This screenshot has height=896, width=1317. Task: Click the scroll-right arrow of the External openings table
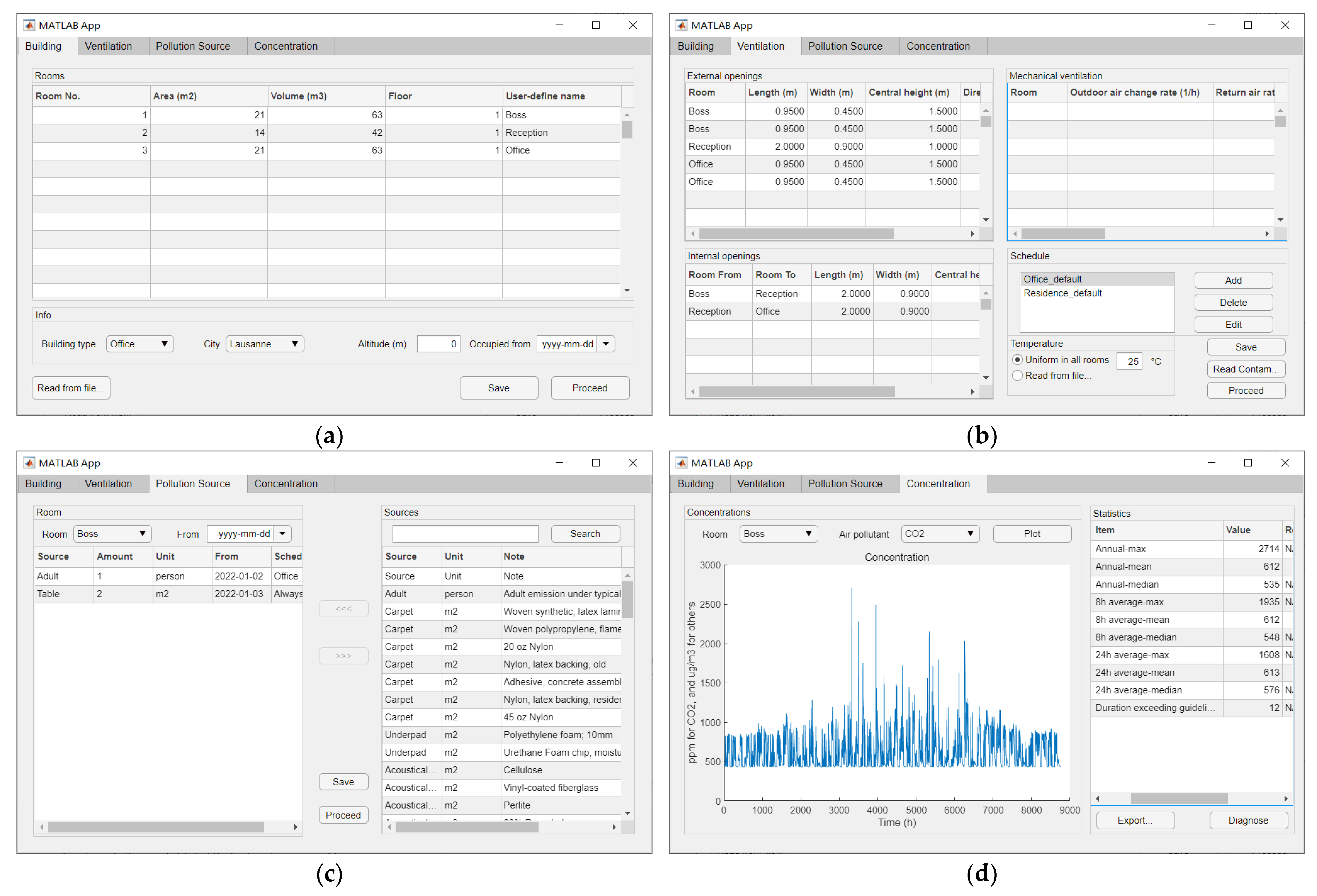coord(972,233)
